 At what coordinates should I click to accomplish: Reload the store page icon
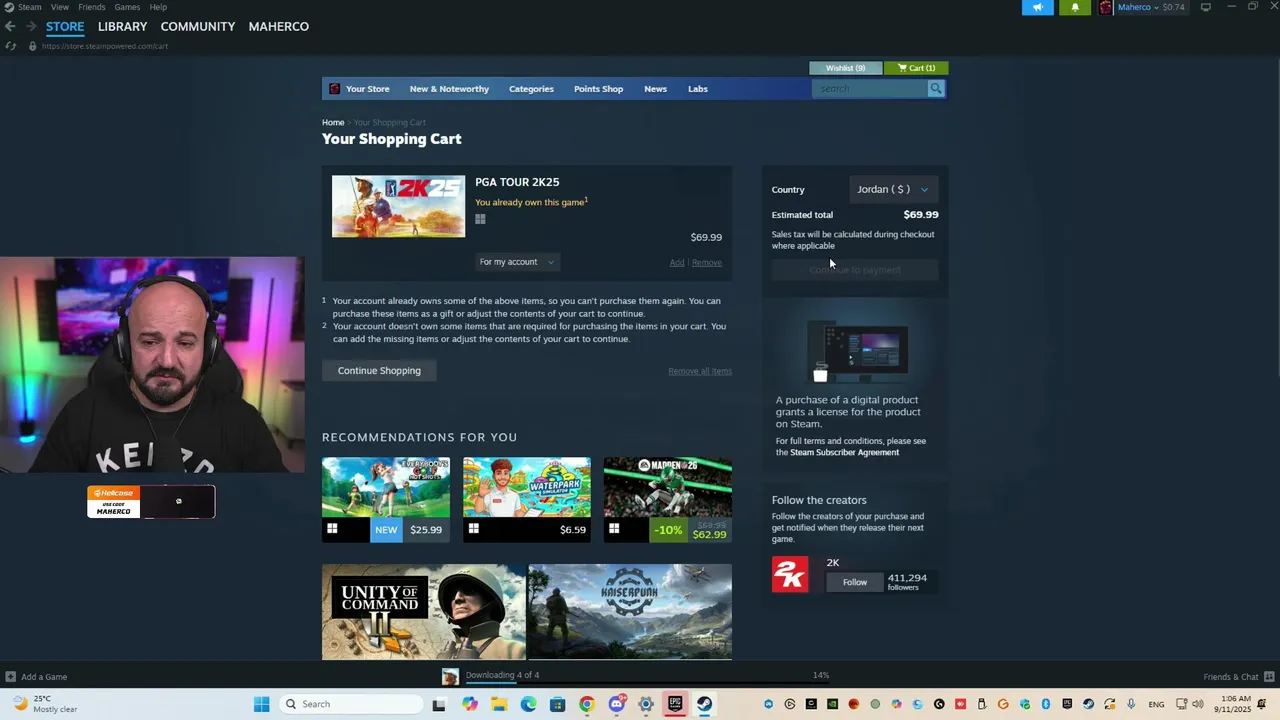coord(10,46)
